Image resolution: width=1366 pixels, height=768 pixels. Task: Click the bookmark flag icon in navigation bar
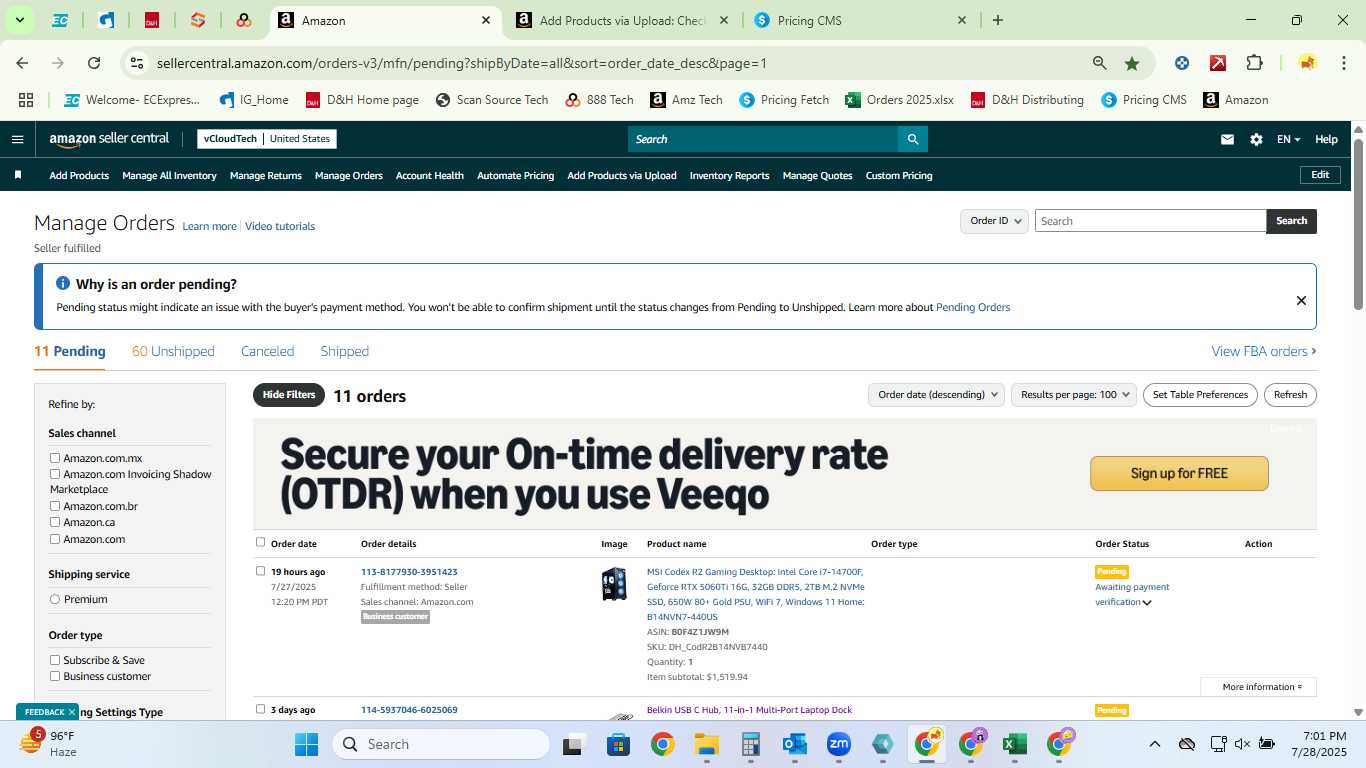click(17, 175)
